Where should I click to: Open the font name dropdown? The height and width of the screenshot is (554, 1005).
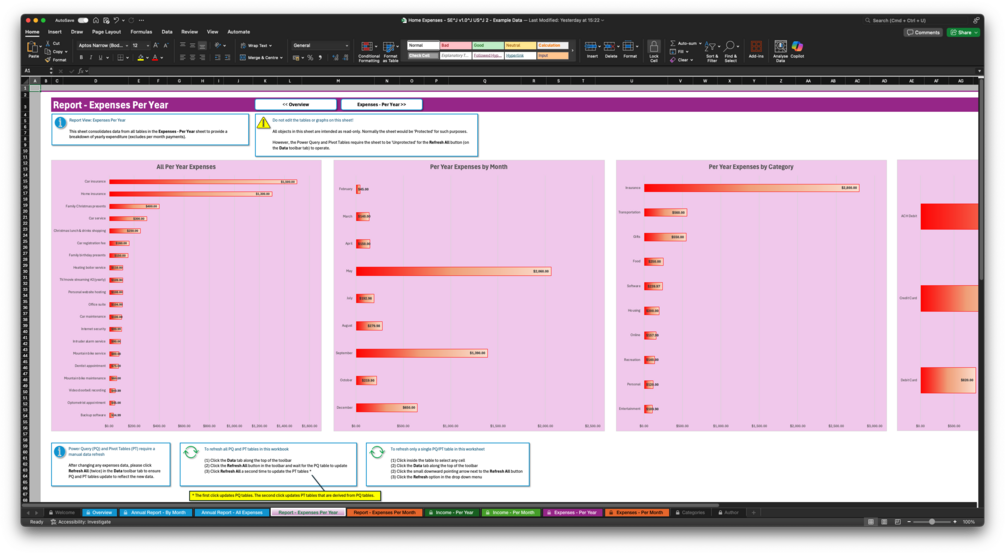coord(127,46)
